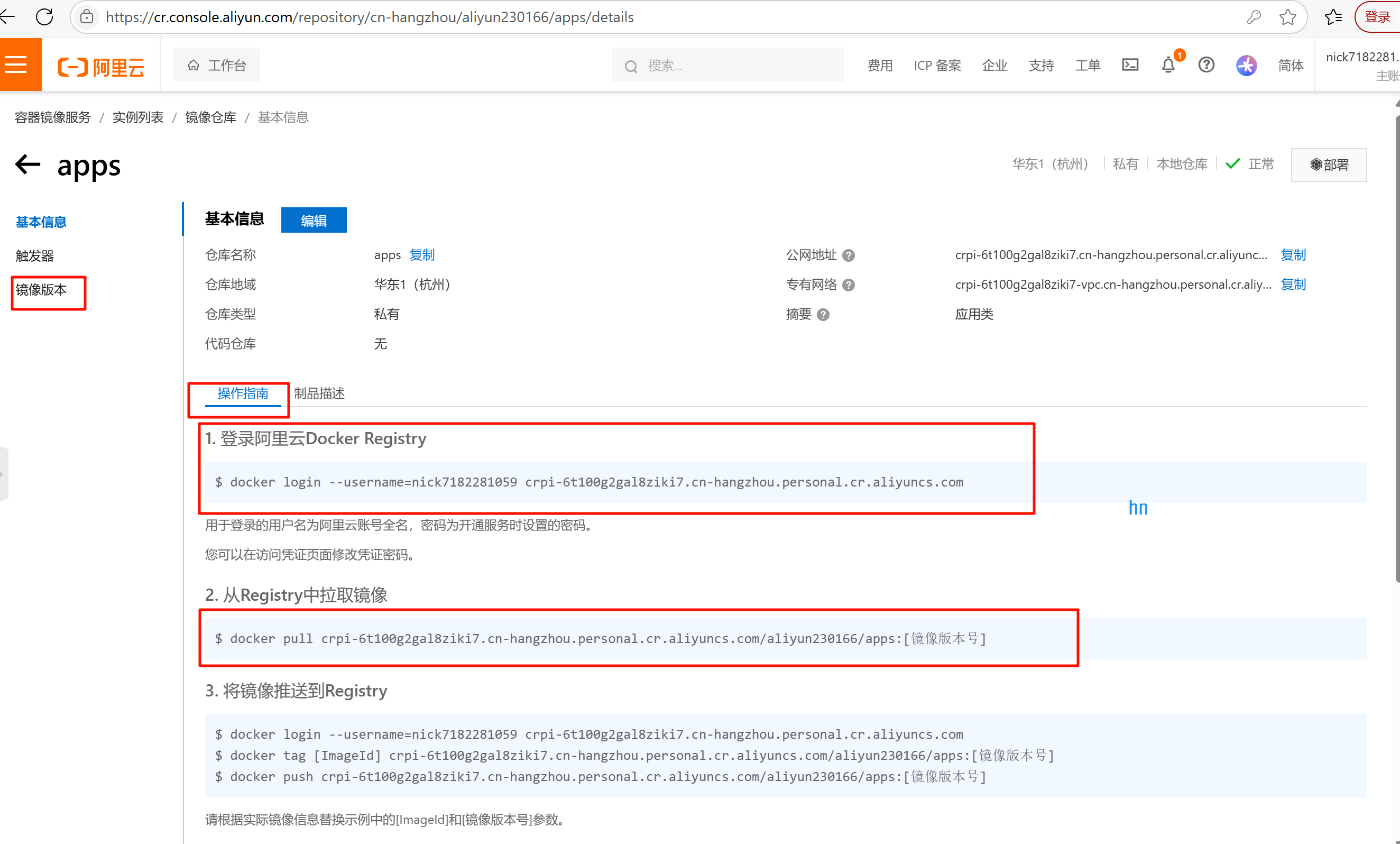Viewport: 1400px width, 844px height.
Task: Click the password key icon in address bar
Action: 1254,17
